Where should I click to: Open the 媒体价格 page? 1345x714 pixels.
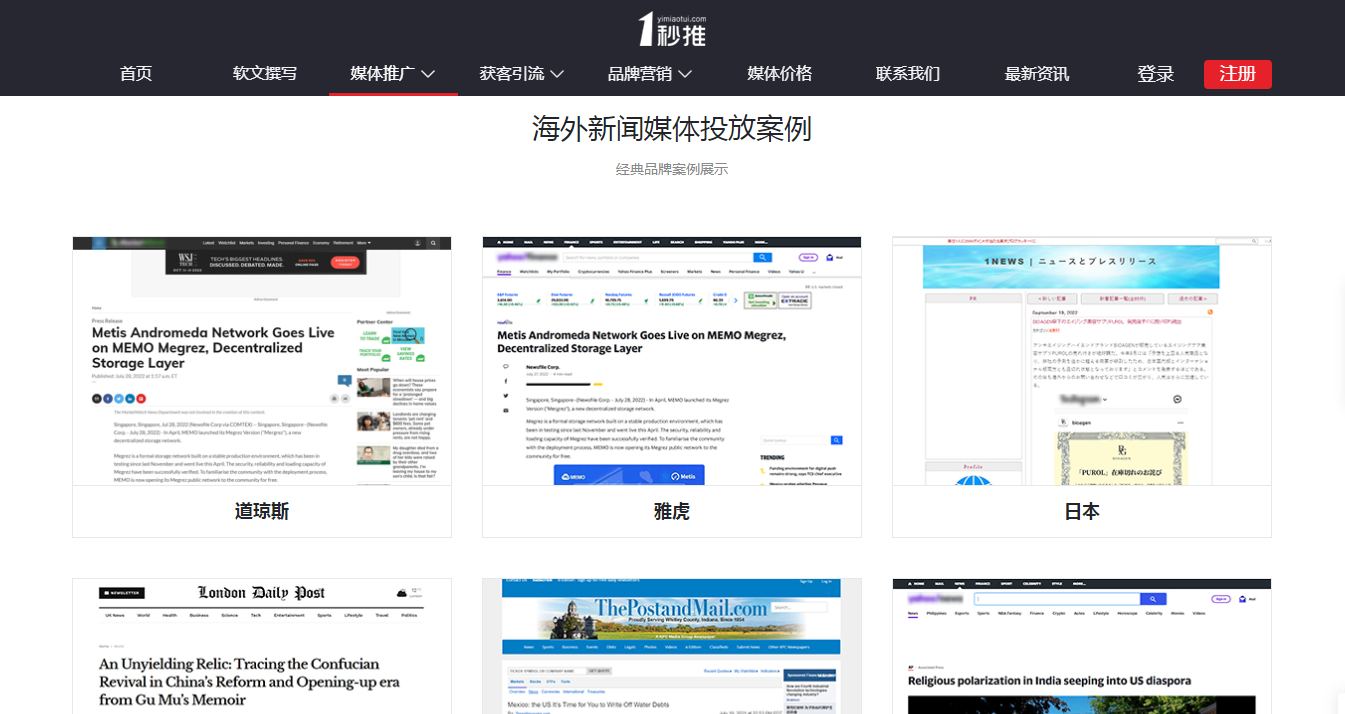click(779, 74)
